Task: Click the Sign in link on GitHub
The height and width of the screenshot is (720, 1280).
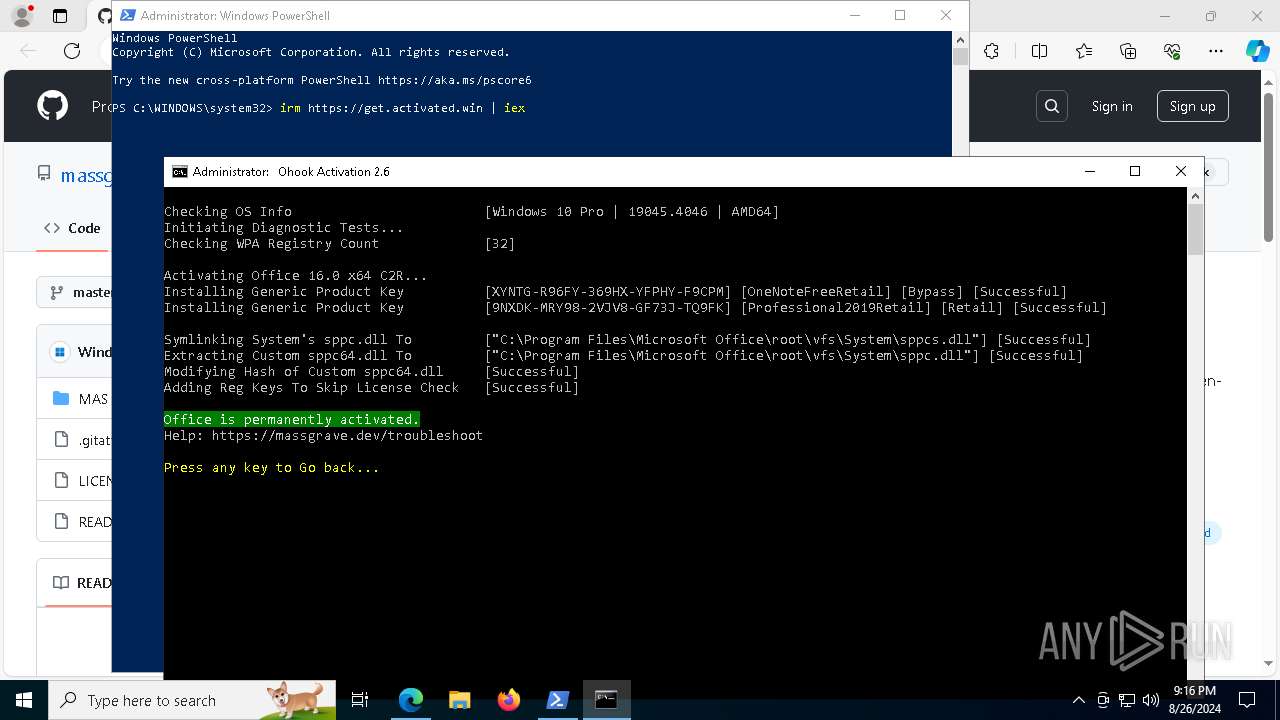Action: pyautogui.click(x=1112, y=106)
